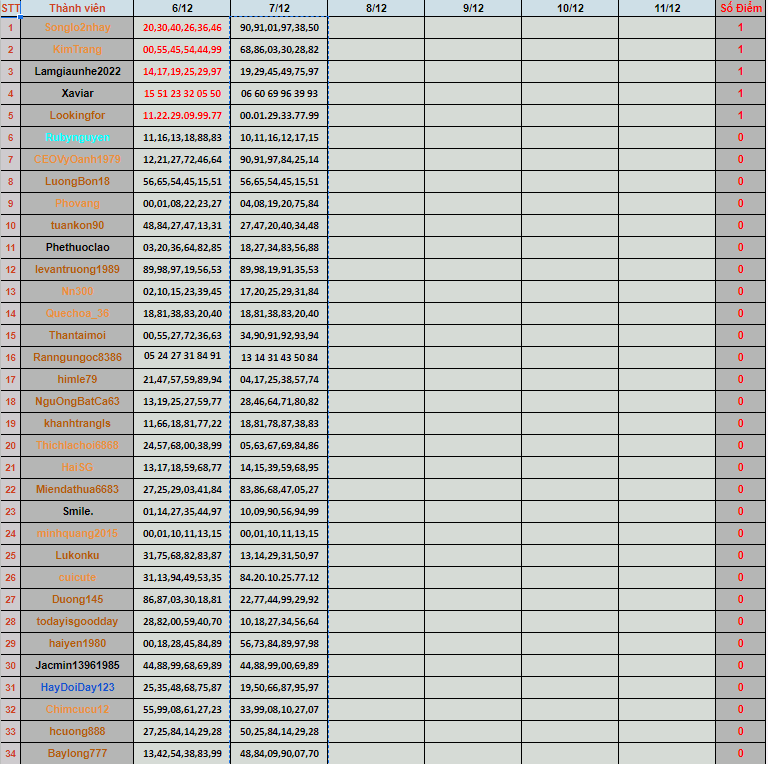Screen dimensions: 768x764
Task: Select member name Songlo2nhay
Action: coord(77,27)
